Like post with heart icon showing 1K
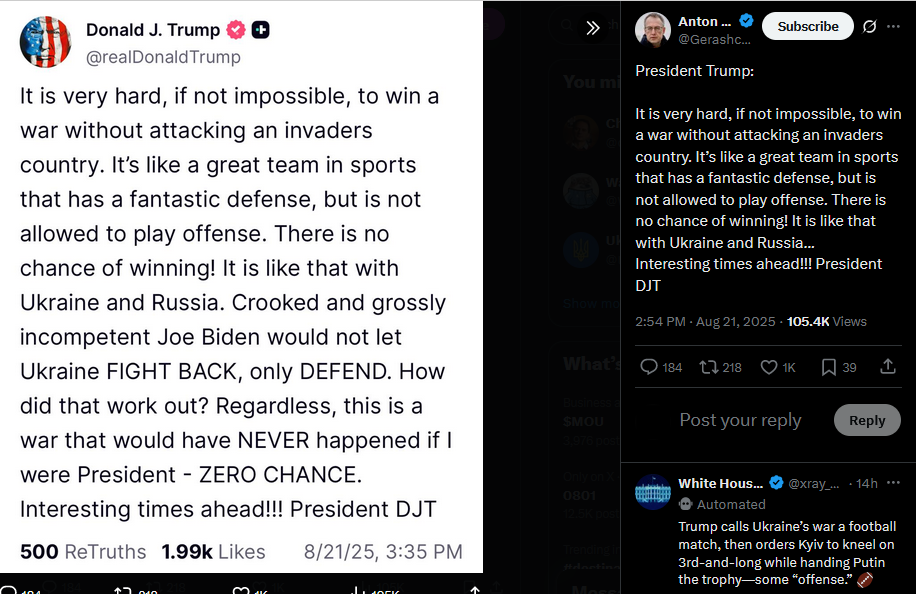This screenshot has height=594, width=916. [778, 367]
